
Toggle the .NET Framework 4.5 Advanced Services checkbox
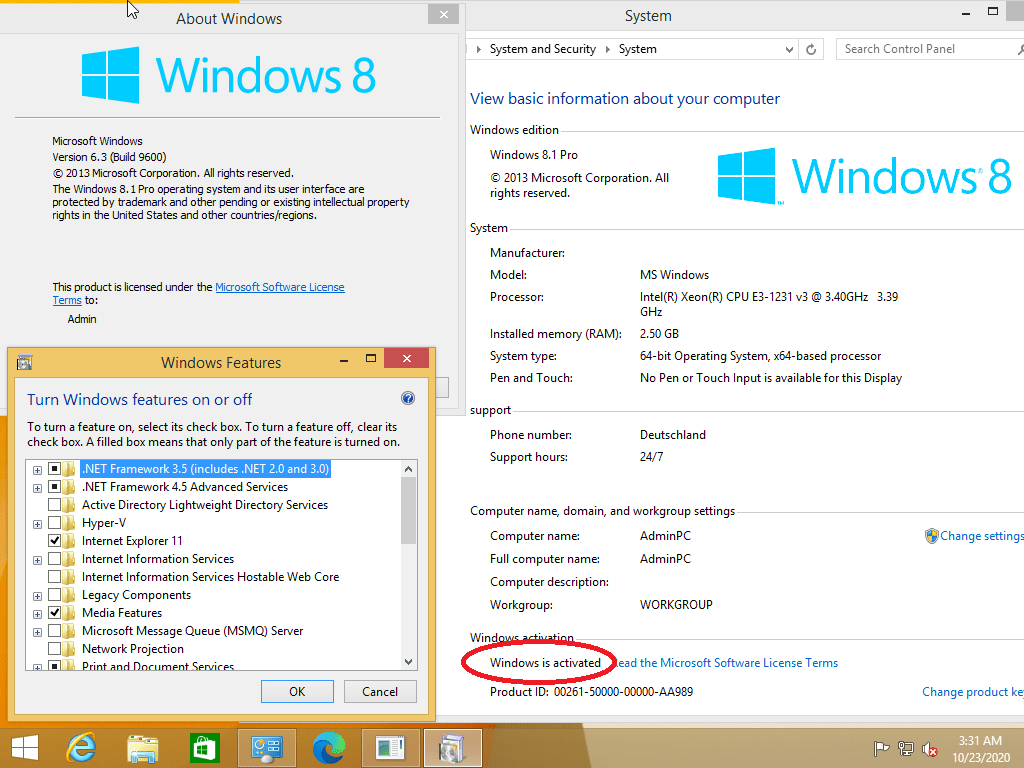tap(54, 487)
